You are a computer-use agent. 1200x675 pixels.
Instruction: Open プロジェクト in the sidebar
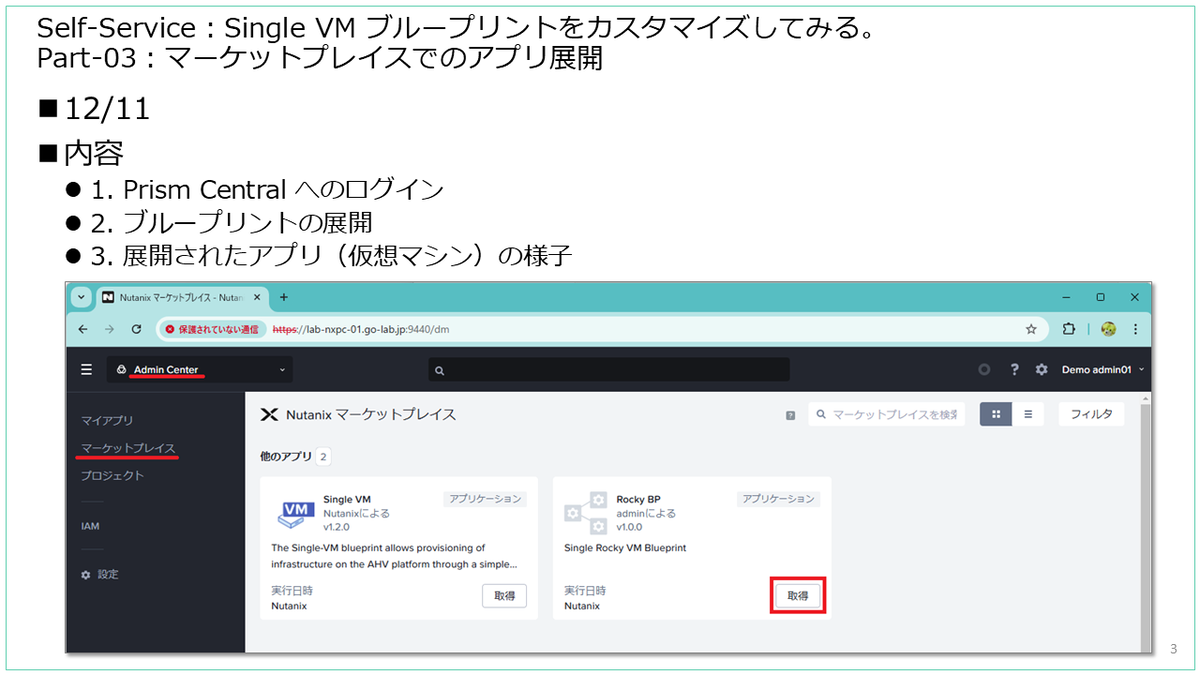(x=112, y=475)
